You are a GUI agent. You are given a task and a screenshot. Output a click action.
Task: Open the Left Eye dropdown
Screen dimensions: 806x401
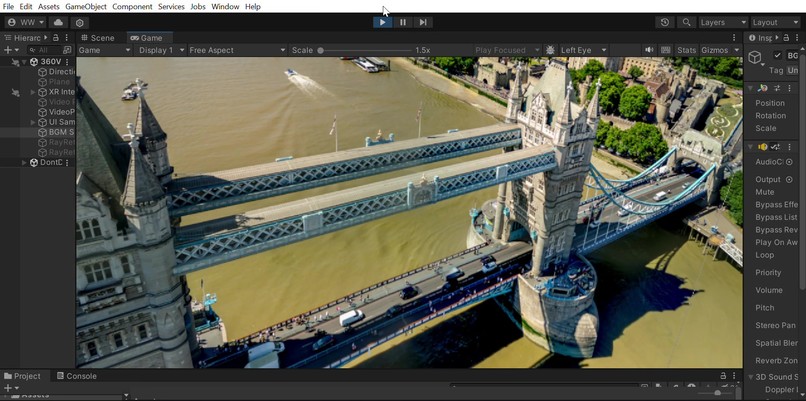(x=583, y=50)
